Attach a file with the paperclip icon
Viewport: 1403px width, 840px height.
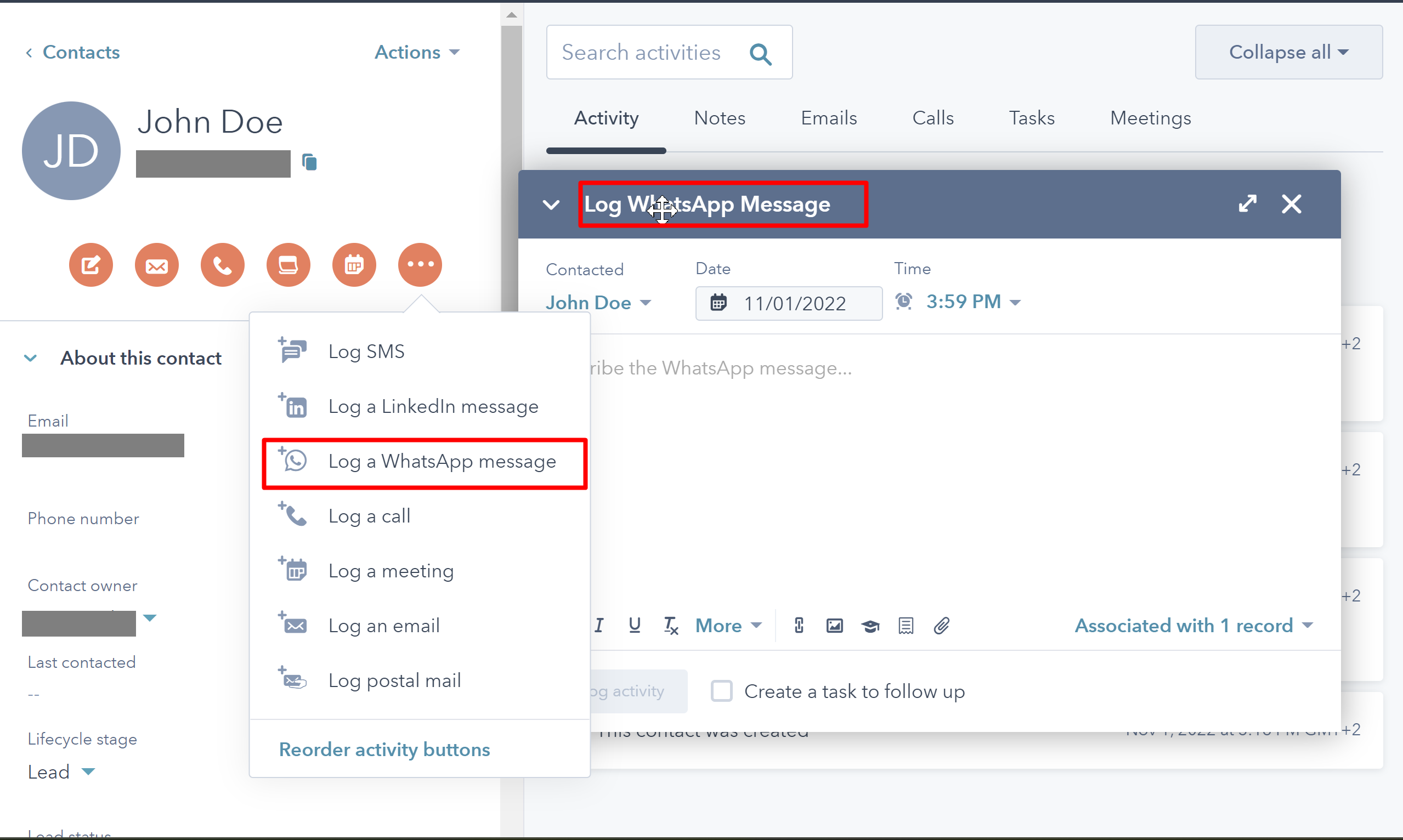[942, 626]
